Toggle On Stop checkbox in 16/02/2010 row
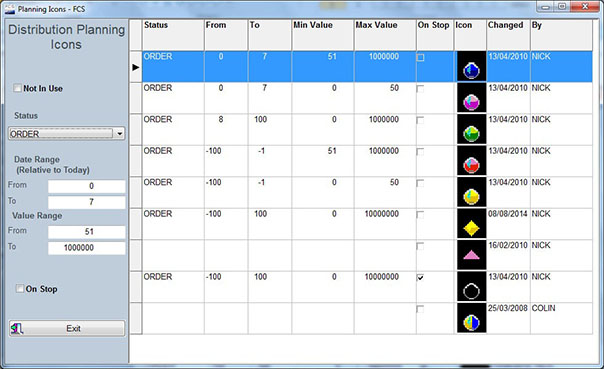Viewport: 604px width, 369px height. 421,247
